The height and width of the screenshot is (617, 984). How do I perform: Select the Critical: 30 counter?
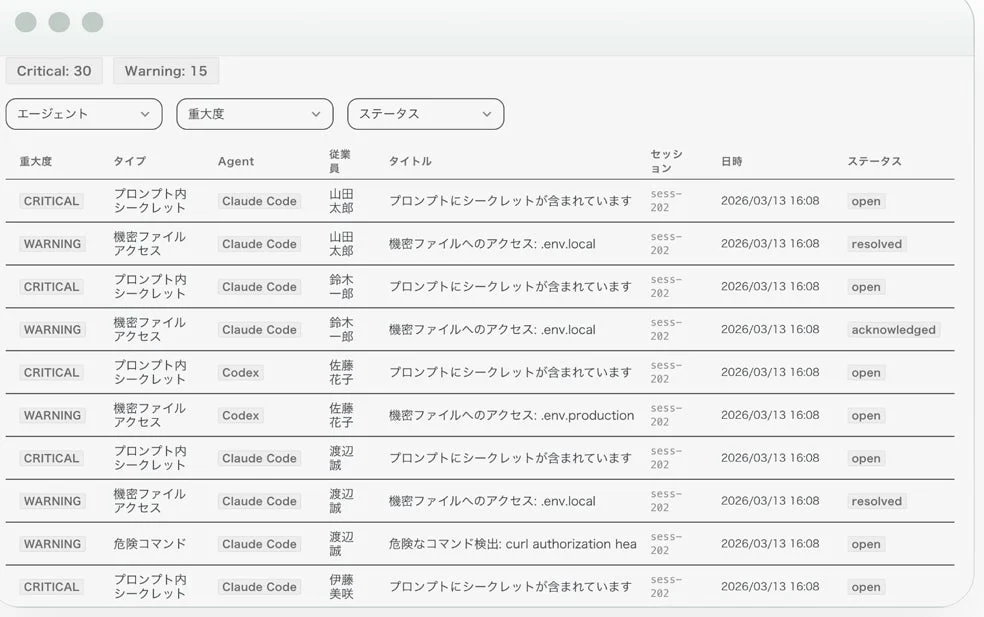tap(54, 71)
